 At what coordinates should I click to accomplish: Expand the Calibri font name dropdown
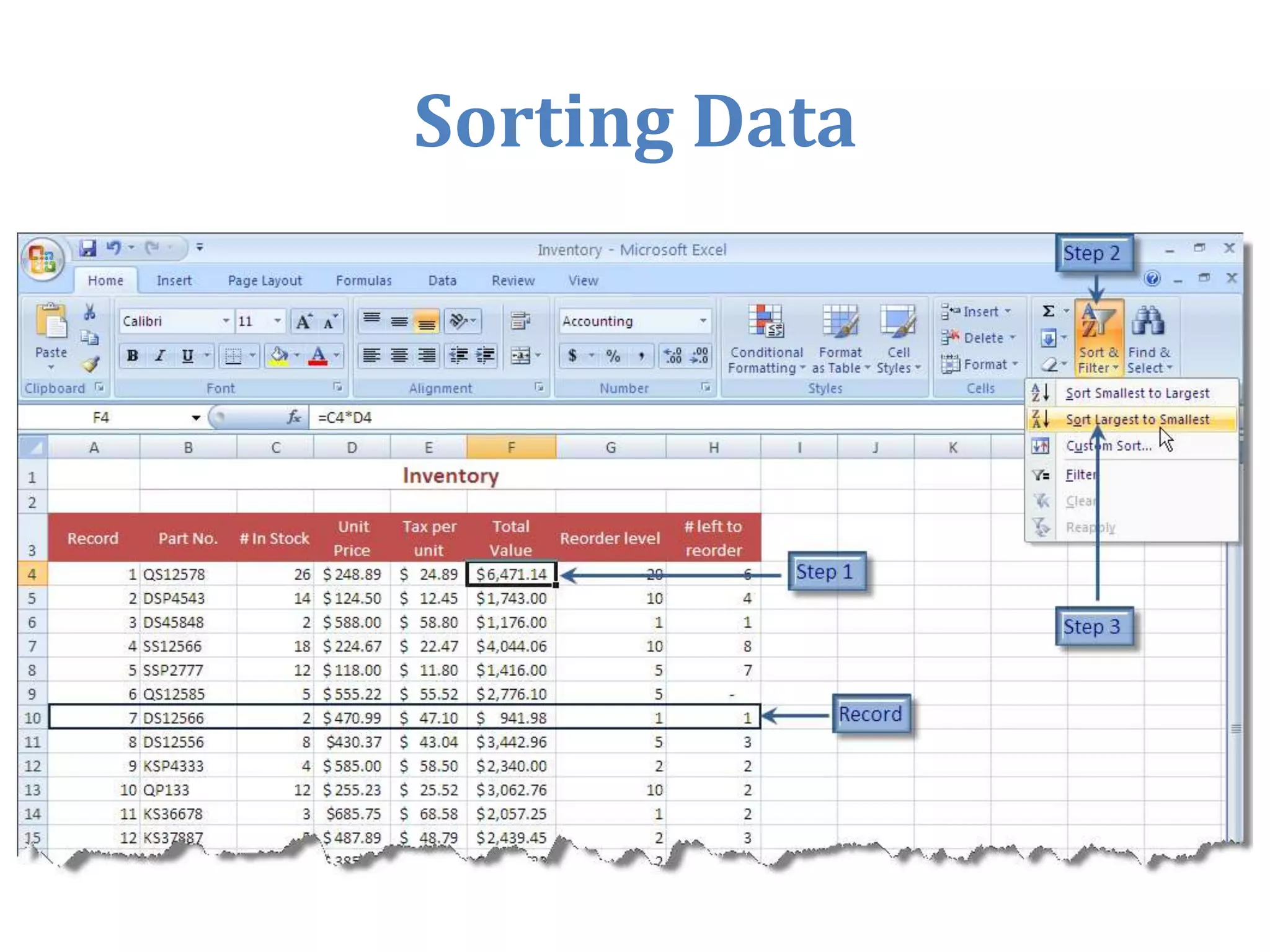pyautogui.click(x=226, y=321)
